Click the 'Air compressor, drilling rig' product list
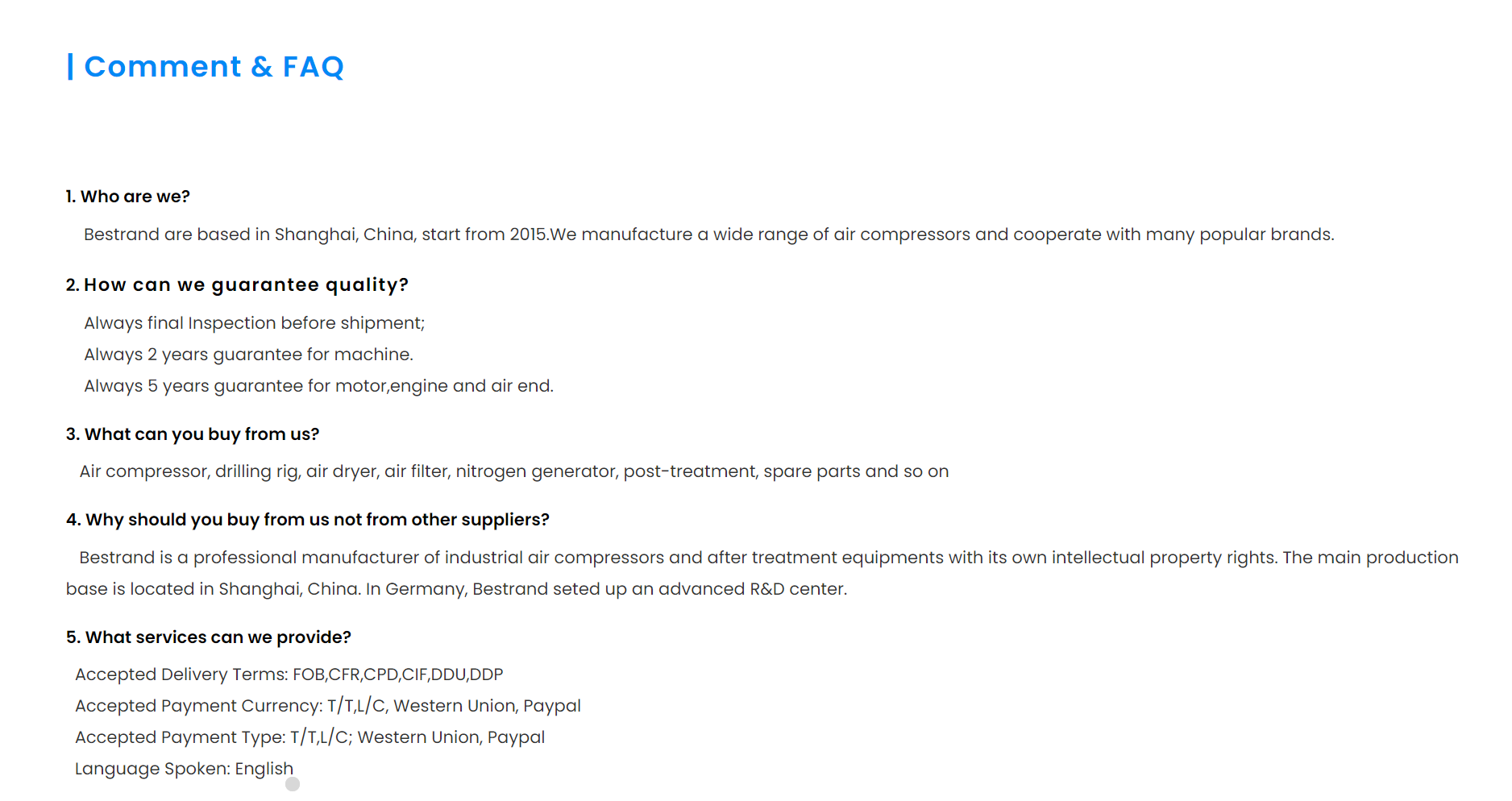The height and width of the screenshot is (801, 1512). (514, 471)
